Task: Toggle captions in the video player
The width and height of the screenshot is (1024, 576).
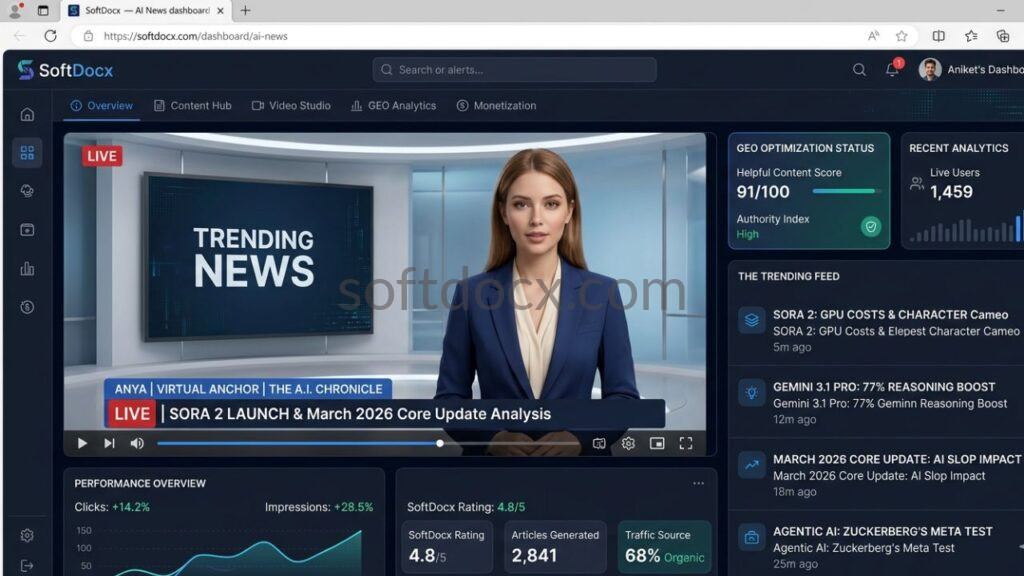Action: 598,443
